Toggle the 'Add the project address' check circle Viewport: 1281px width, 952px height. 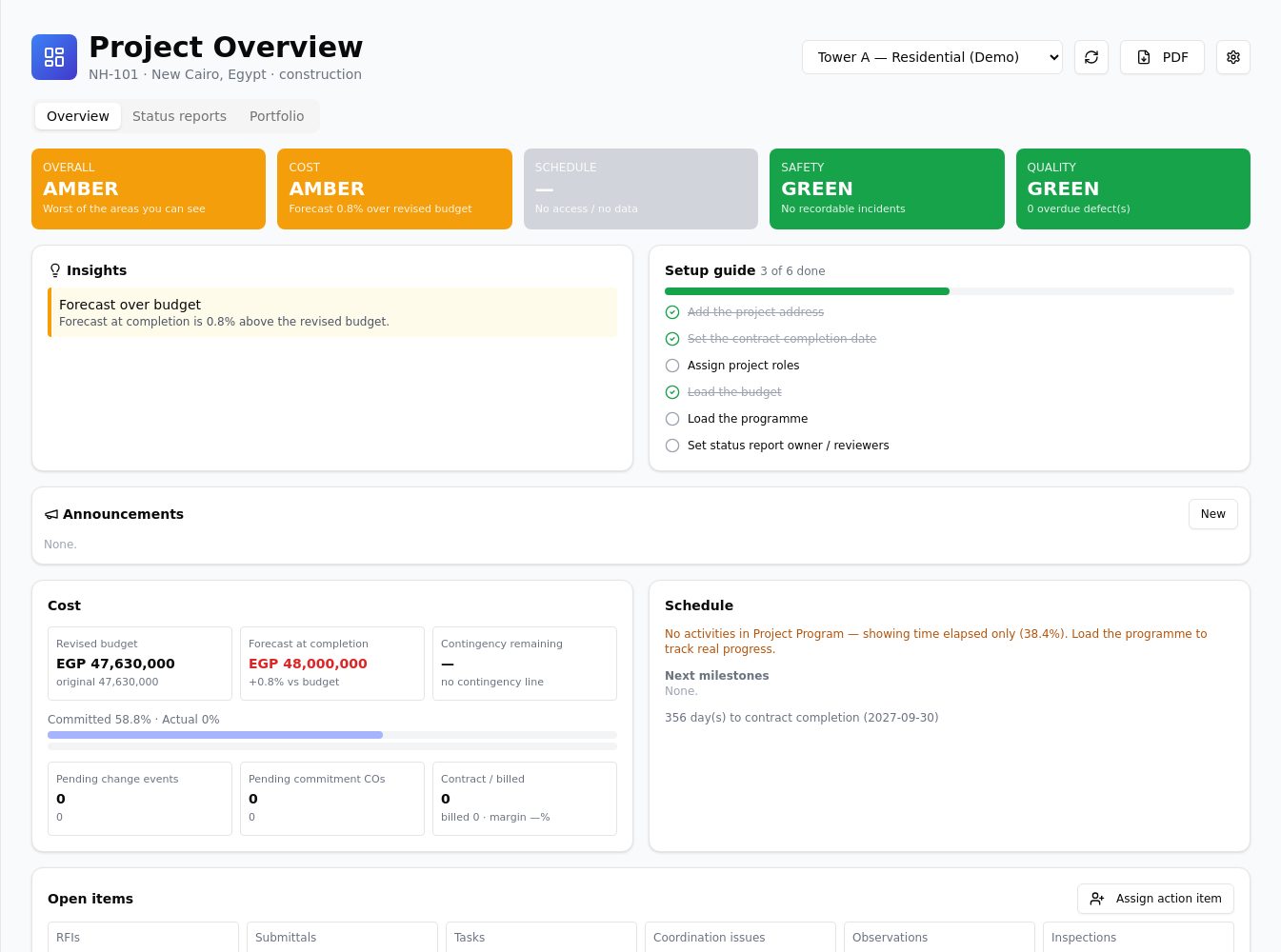672,312
